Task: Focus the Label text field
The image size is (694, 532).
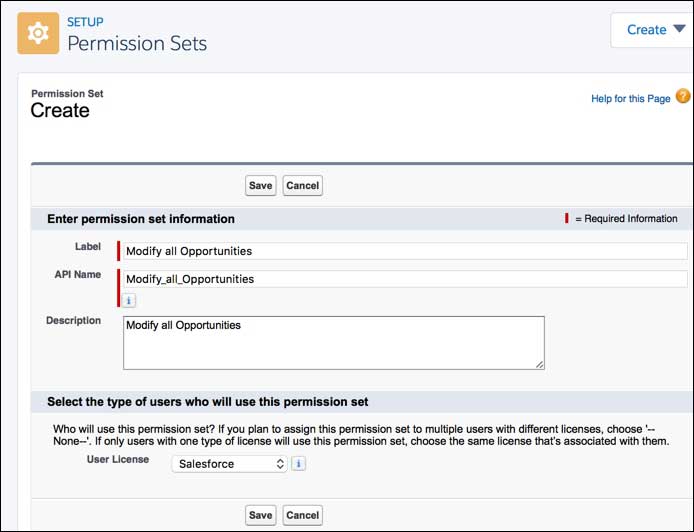Action: [x=405, y=251]
